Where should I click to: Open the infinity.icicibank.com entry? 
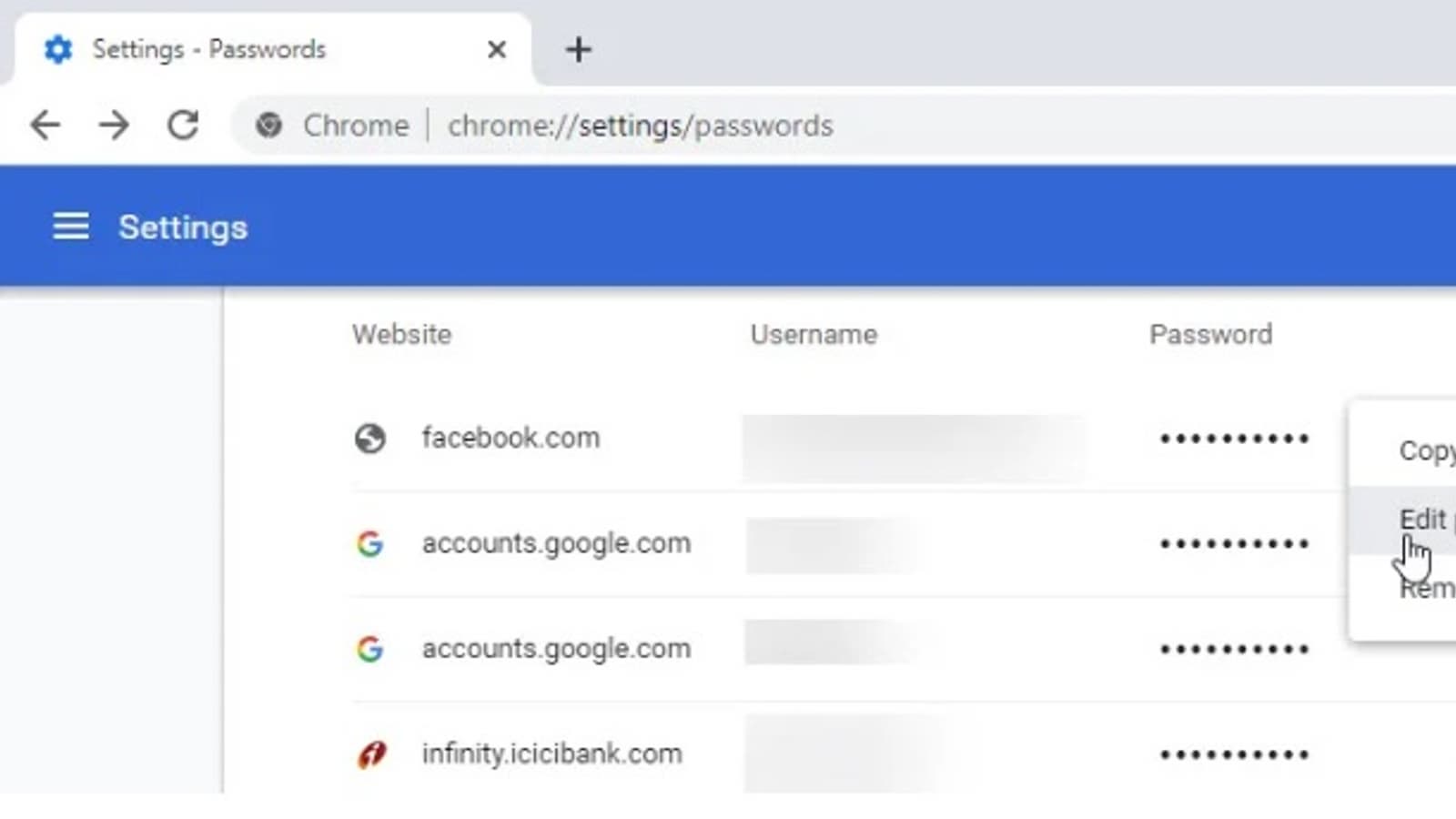click(551, 754)
